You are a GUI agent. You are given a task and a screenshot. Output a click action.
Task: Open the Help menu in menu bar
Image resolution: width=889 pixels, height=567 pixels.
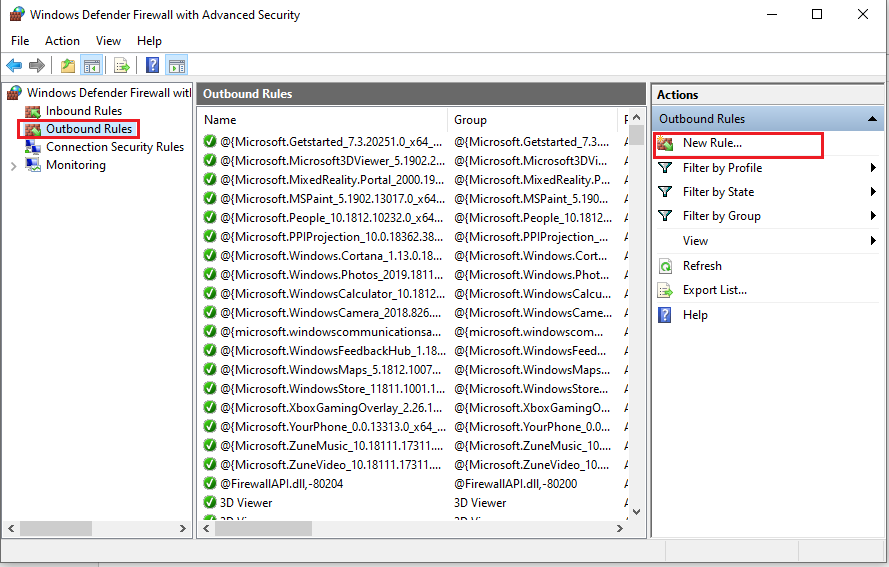click(149, 41)
